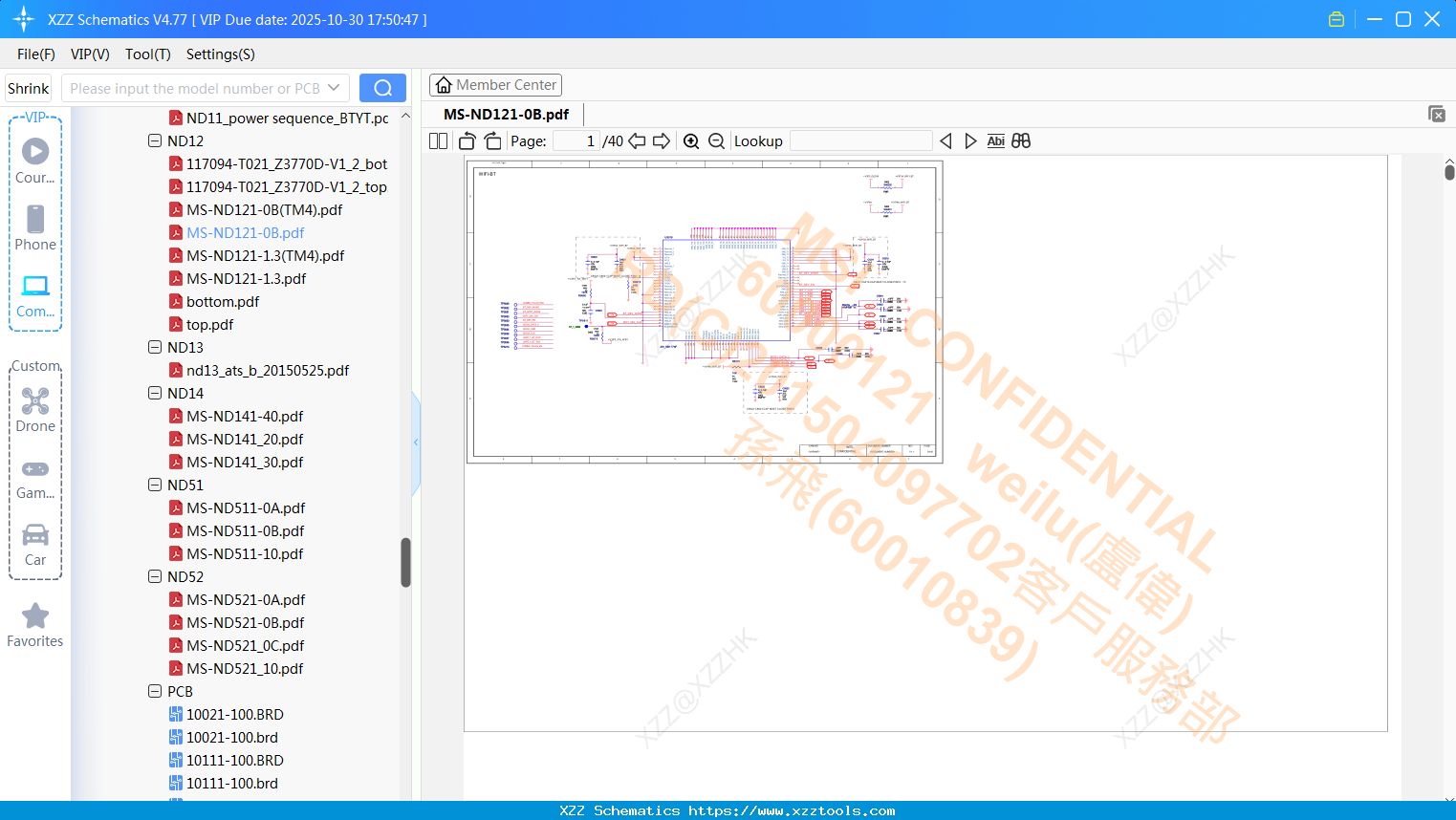Collapse the ND51 folder
Image resolution: width=1456 pixels, height=820 pixels.
pos(155,485)
